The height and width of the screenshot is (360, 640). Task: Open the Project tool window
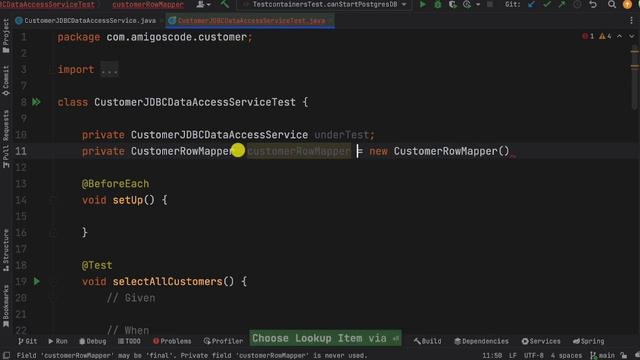point(6,36)
